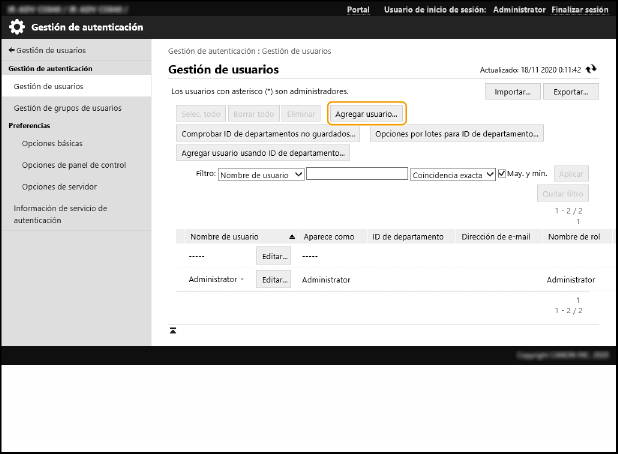Open Opciones por lotes para ID de departamento
This screenshot has height=454, width=618.
[x=457, y=133]
